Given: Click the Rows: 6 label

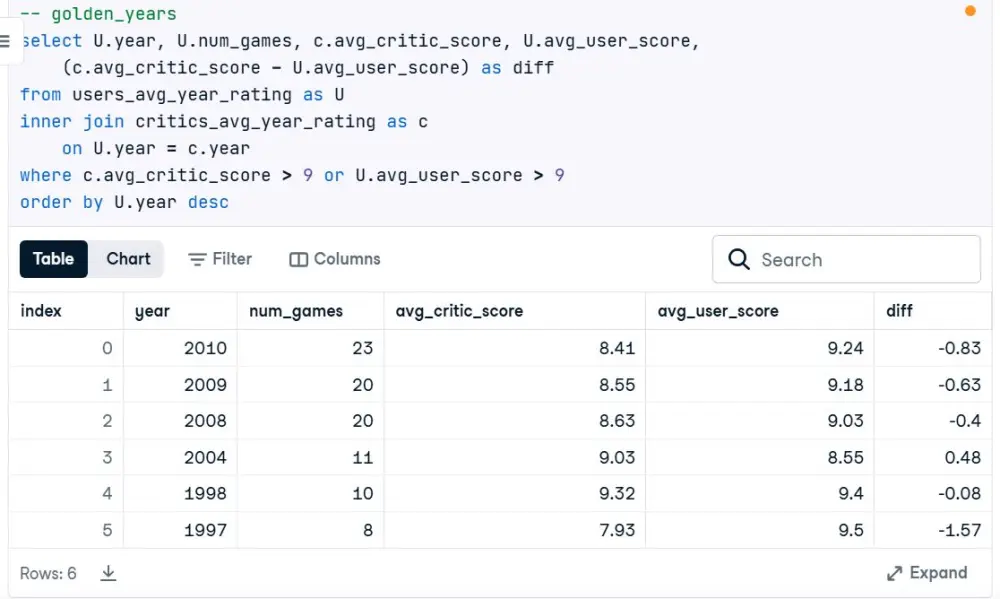Looking at the screenshot, I should (x=48, y=572).
